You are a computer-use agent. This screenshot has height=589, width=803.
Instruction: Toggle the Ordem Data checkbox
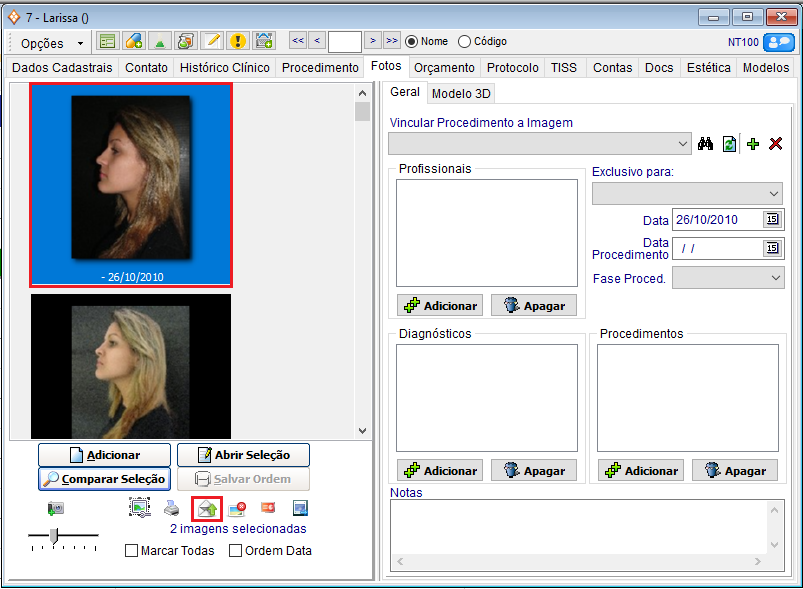coord(236,550)
